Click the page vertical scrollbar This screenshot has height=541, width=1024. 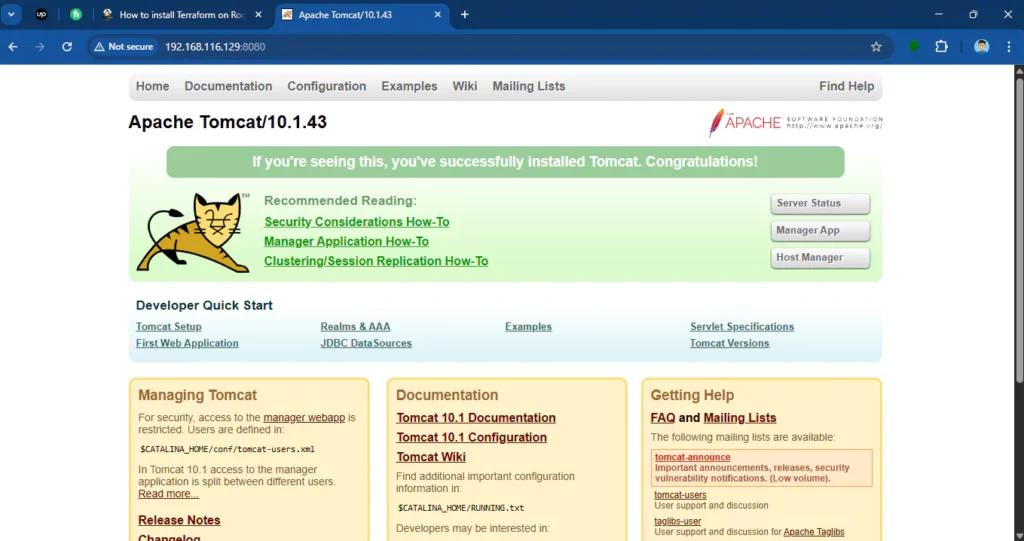1019,229
